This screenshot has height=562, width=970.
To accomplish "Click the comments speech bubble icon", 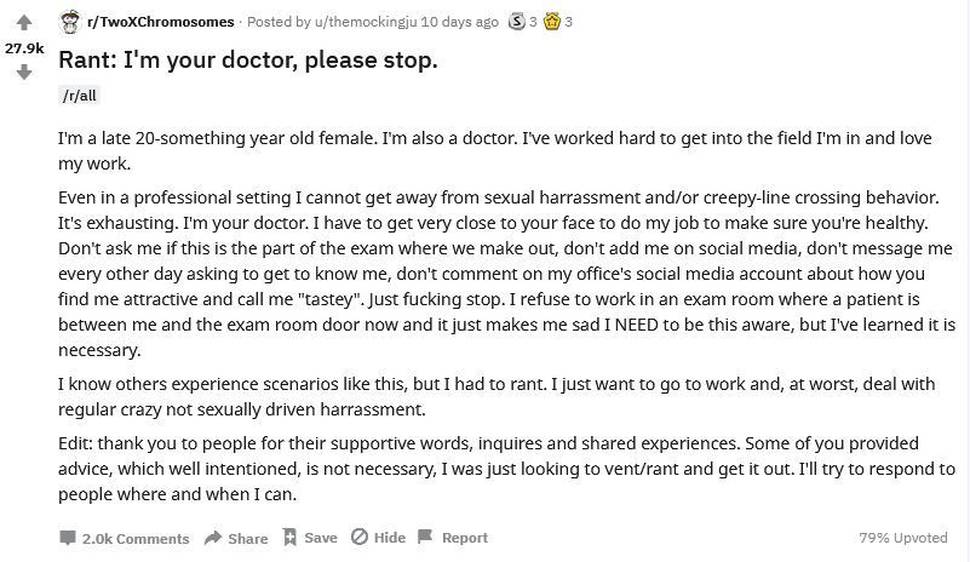I will coord(67,538).
